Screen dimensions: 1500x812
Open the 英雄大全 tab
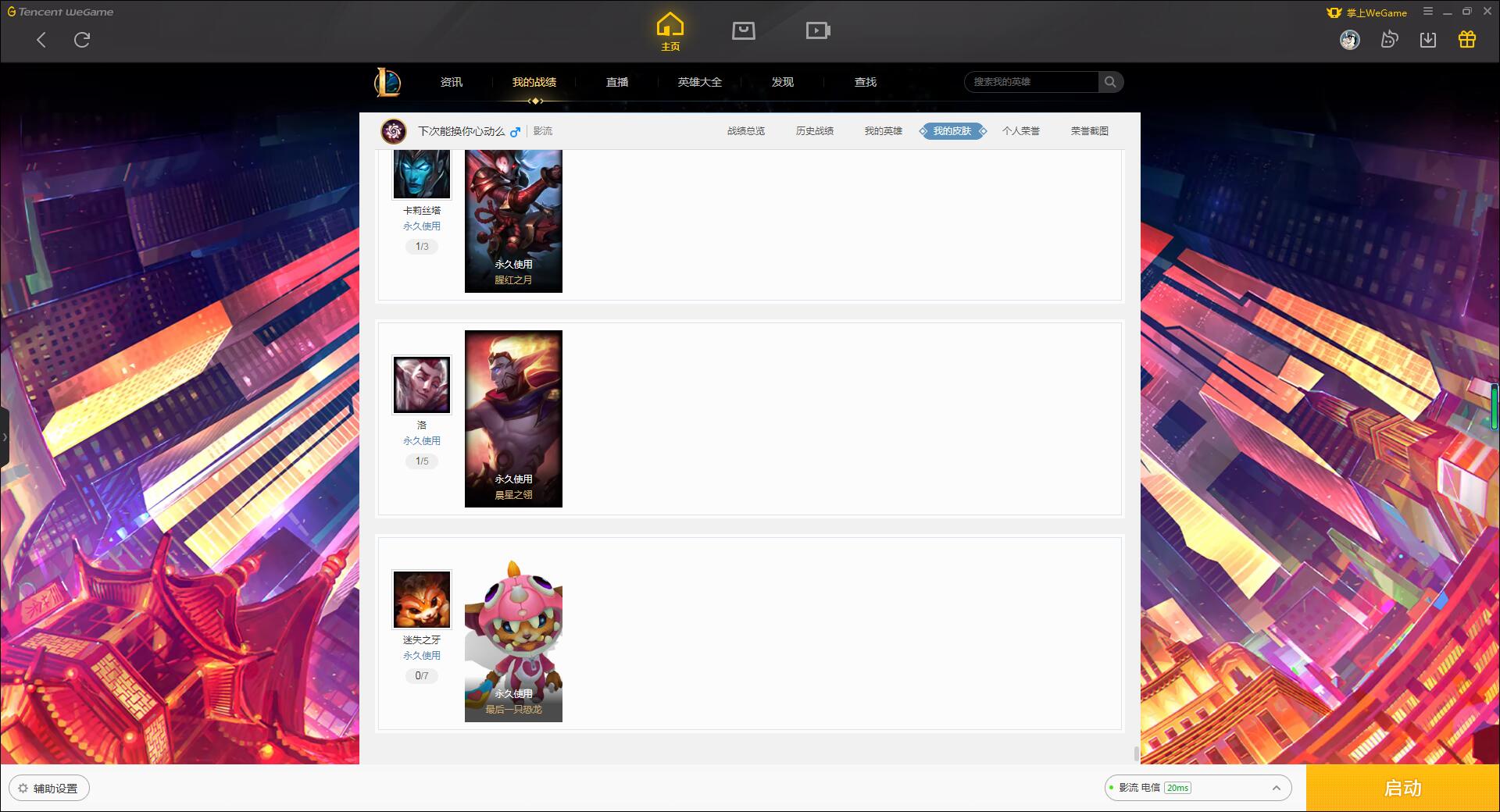[x=700, y=82]
